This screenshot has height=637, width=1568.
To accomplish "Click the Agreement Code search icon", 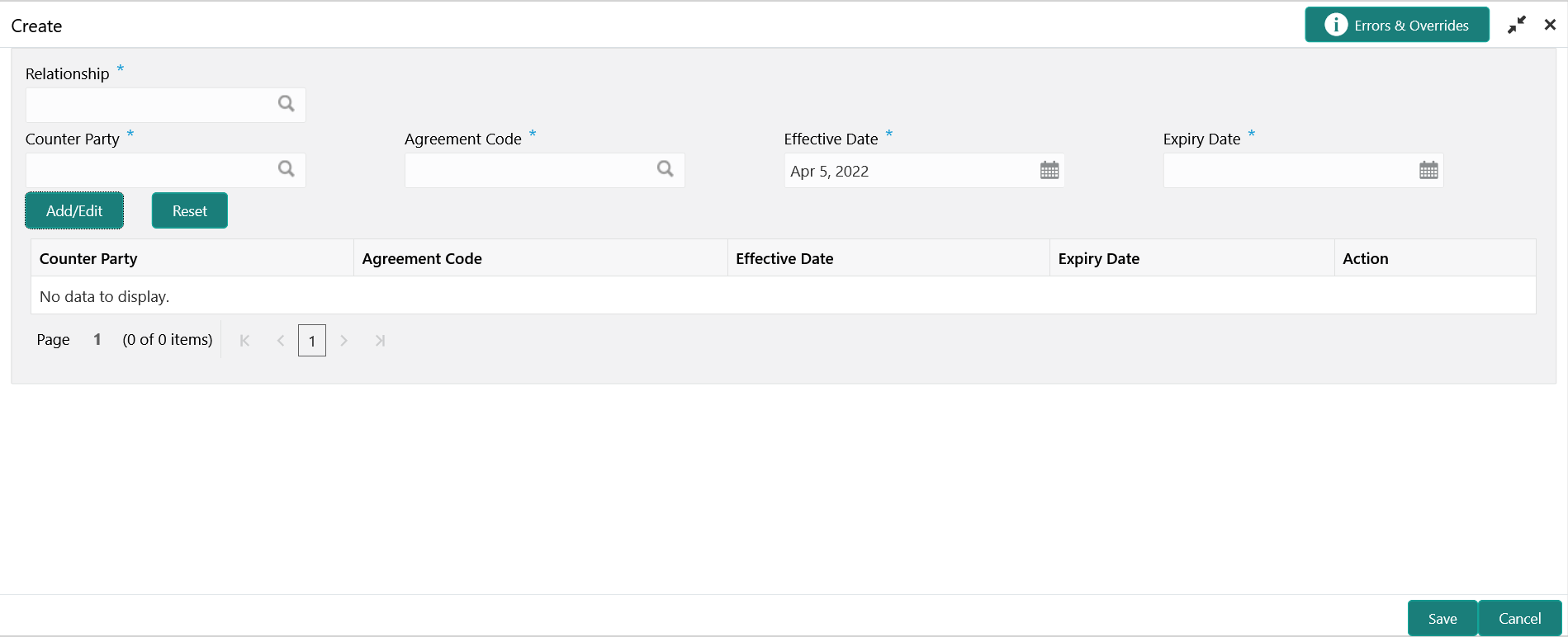I will pos(665,169).
